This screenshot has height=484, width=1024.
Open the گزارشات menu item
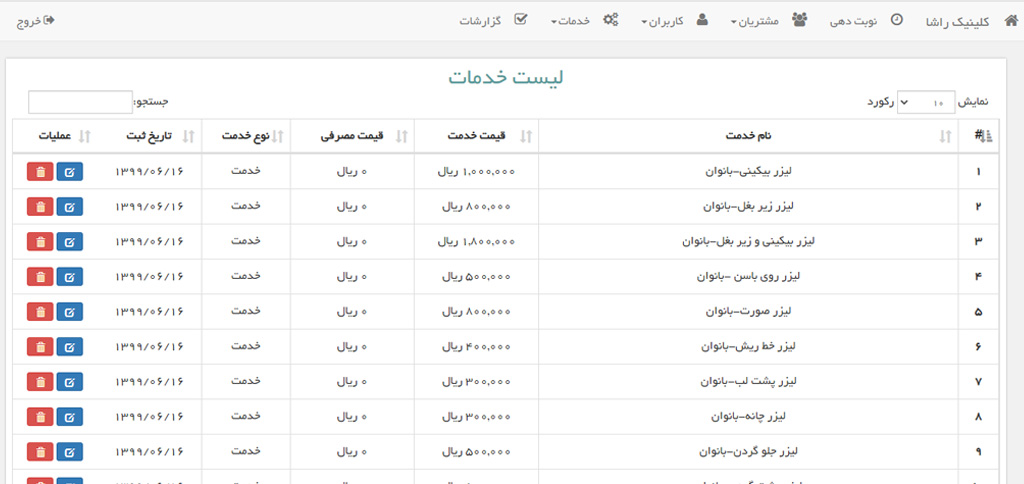tap(480, 21)
